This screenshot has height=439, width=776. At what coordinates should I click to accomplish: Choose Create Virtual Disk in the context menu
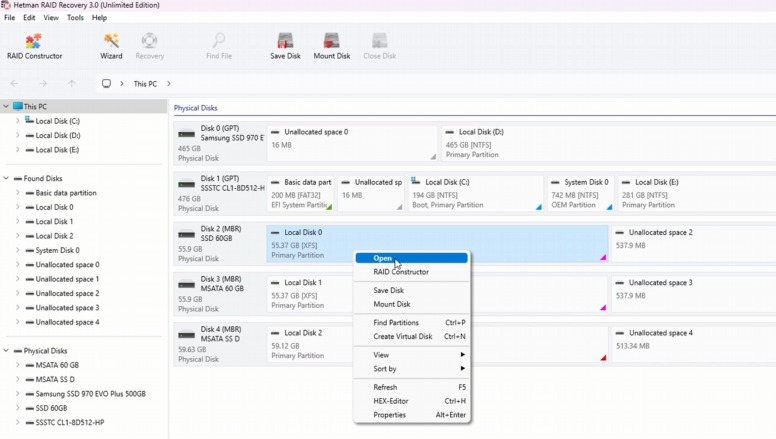(411, 336)
